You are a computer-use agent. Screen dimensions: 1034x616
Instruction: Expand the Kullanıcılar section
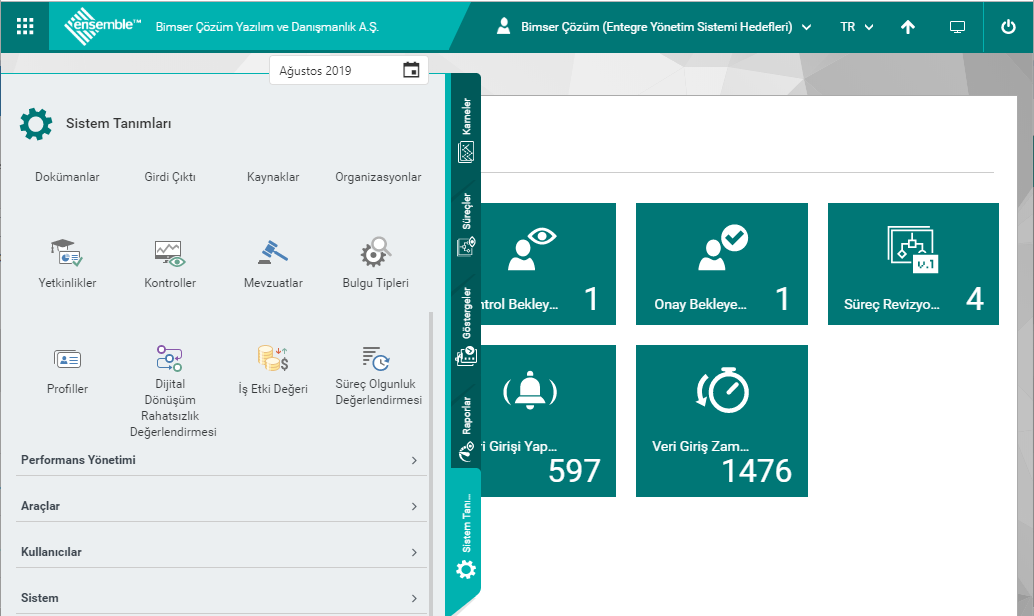(218, 552)
